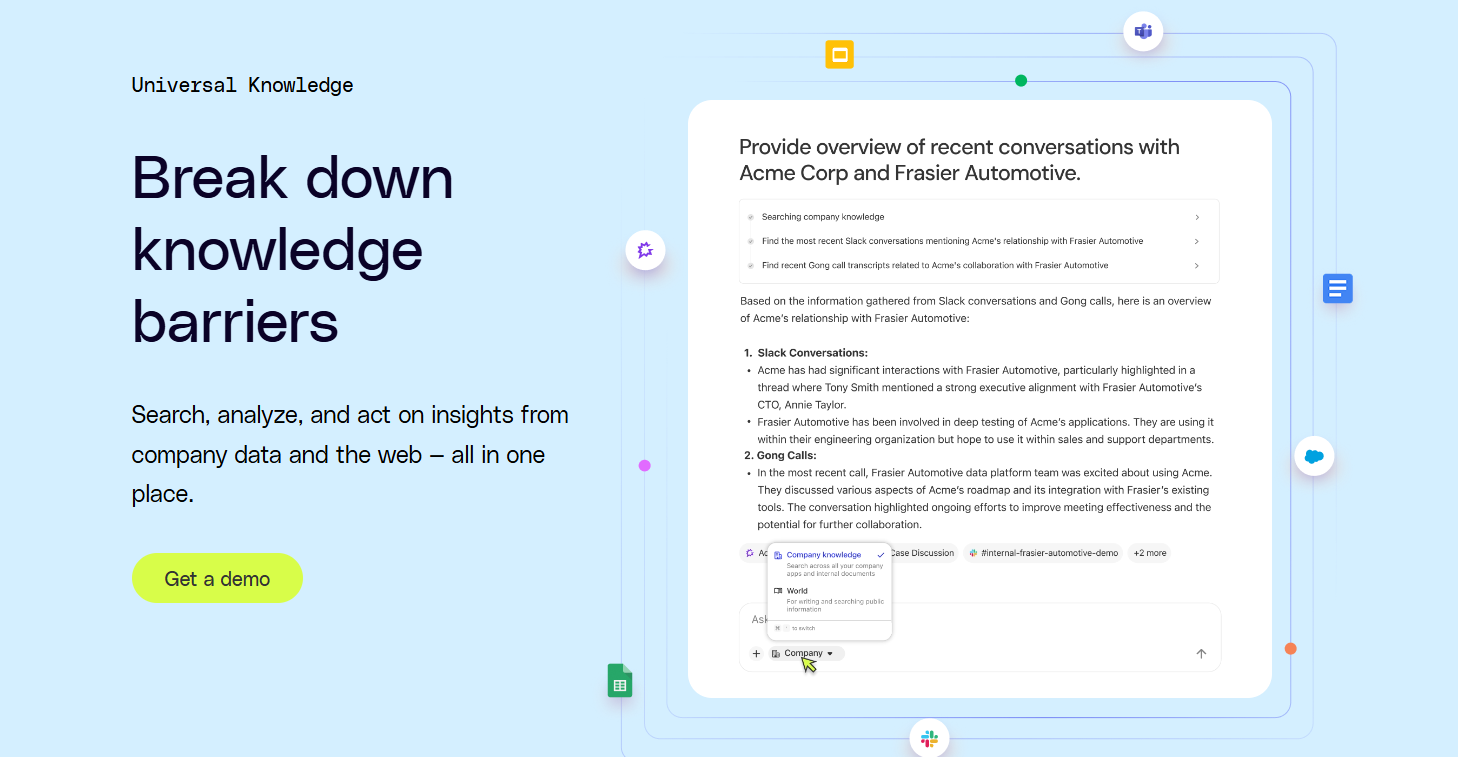
Task: Select Company knowledge in the source menu
Action: coord(828,563)
